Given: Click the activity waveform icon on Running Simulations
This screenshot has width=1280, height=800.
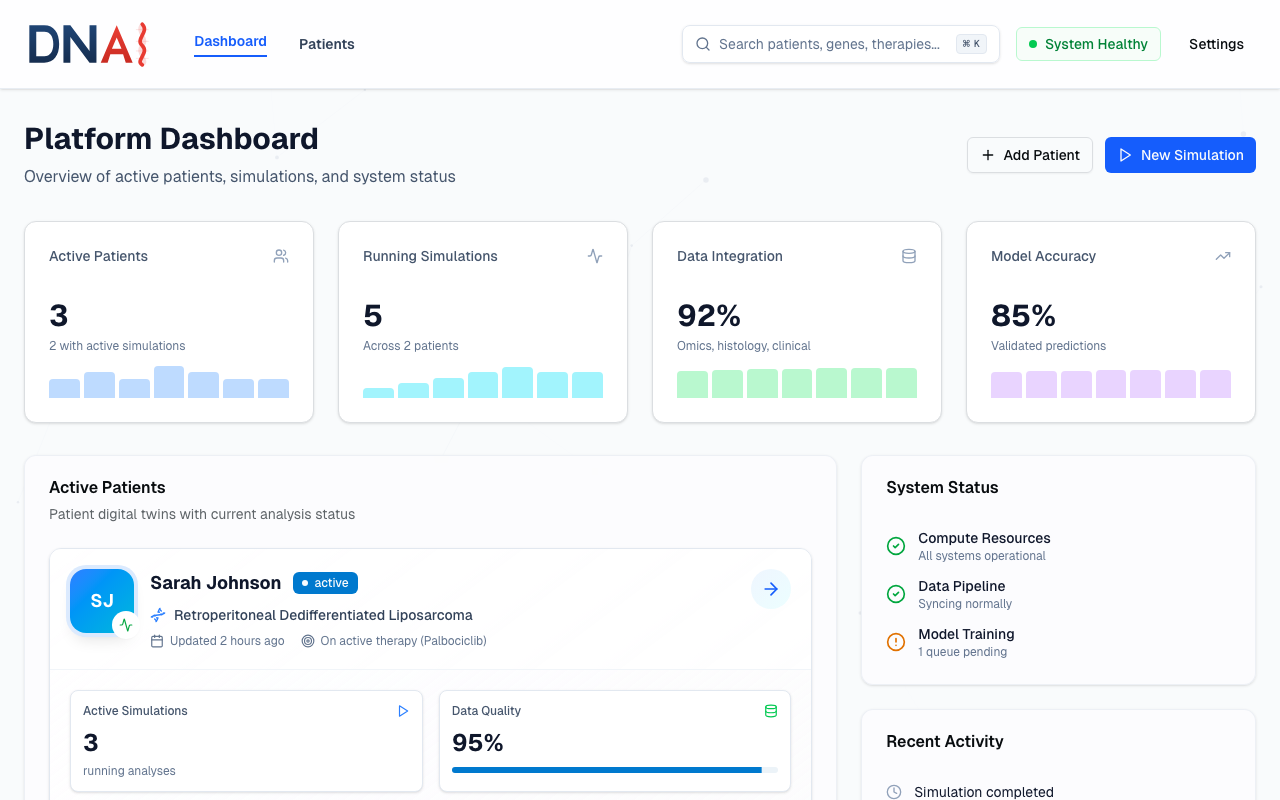Looking at the screenshot, I should coord(595,255).
